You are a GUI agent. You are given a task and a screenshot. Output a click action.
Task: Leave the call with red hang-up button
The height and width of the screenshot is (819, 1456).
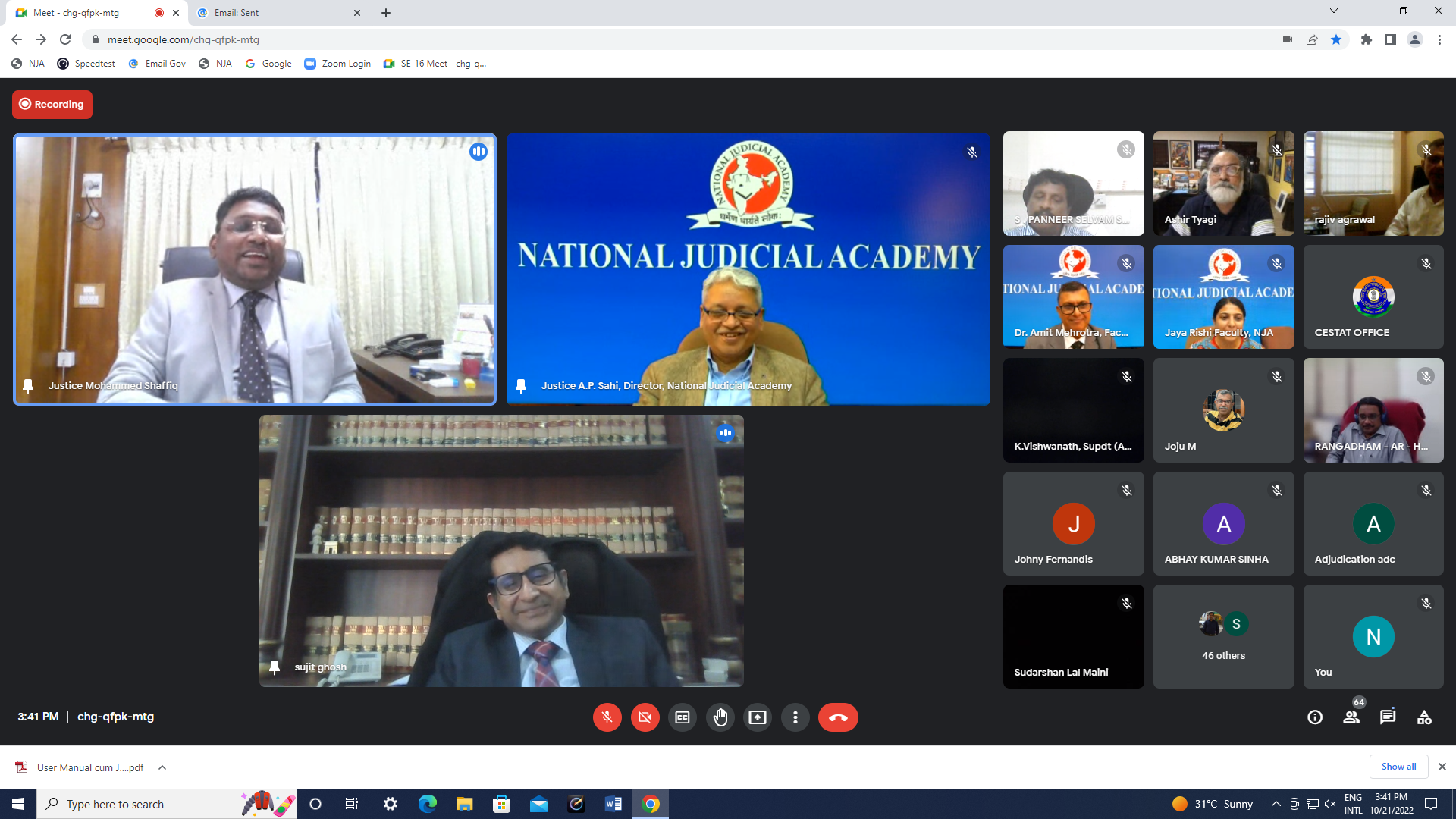coord(838,717)
